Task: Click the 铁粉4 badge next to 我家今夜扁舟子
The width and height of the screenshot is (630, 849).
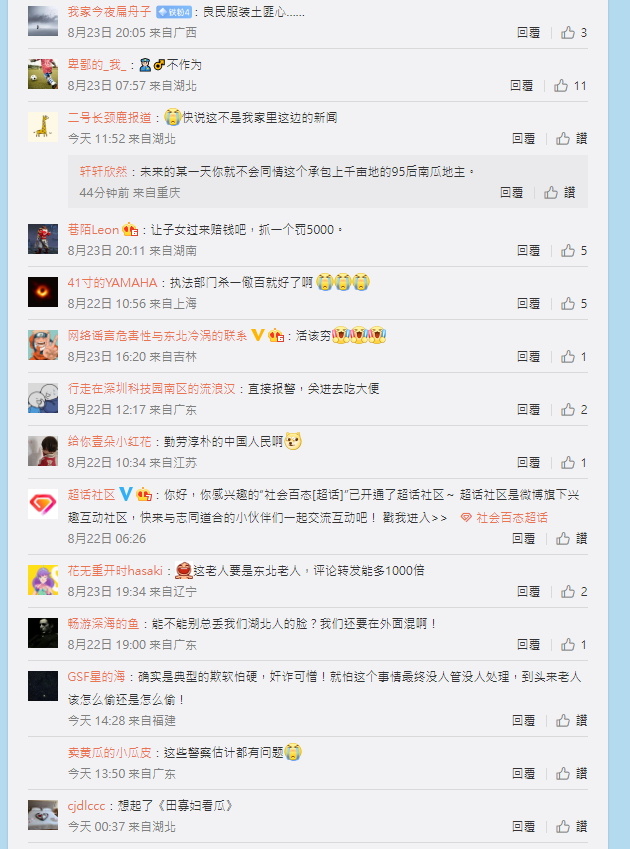Action: 174,12
